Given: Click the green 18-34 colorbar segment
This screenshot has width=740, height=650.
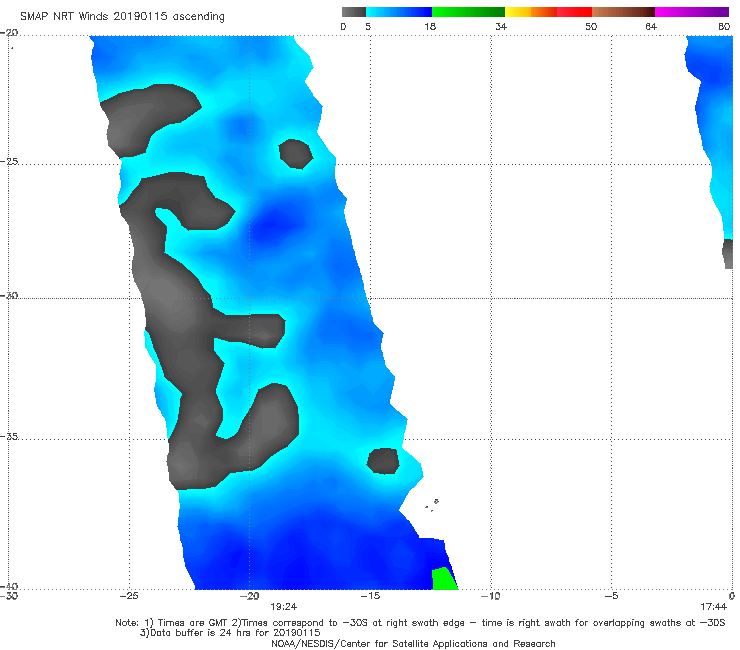Looking at the screenshot, I should (468, 12).
